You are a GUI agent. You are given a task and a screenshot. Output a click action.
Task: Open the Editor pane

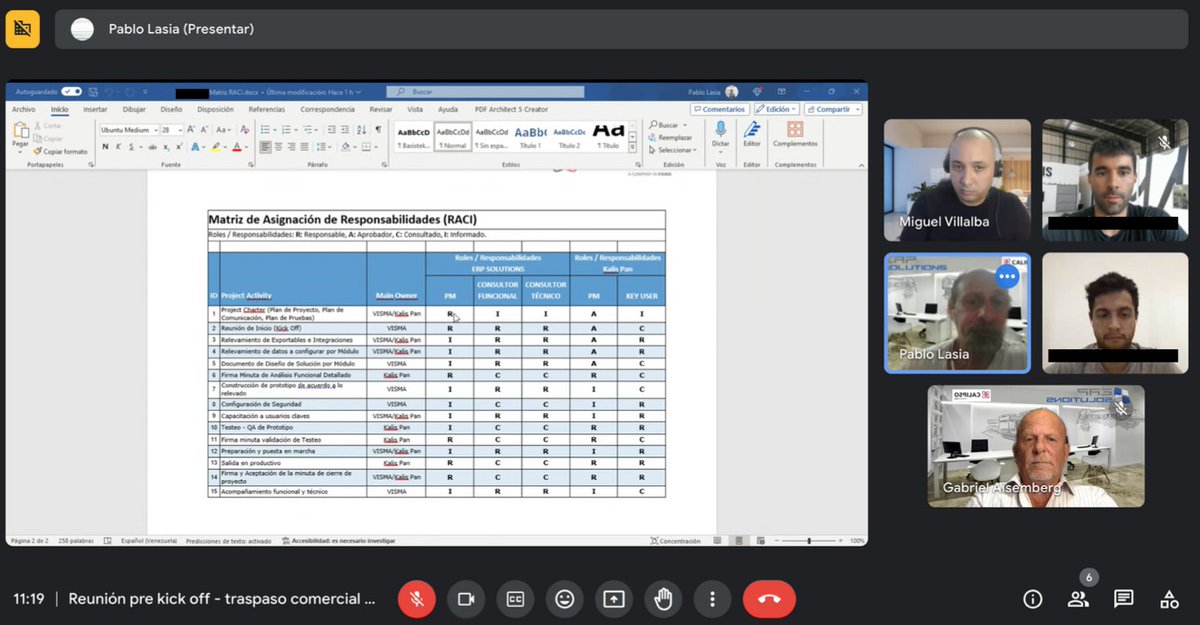(x=752, y=135)
